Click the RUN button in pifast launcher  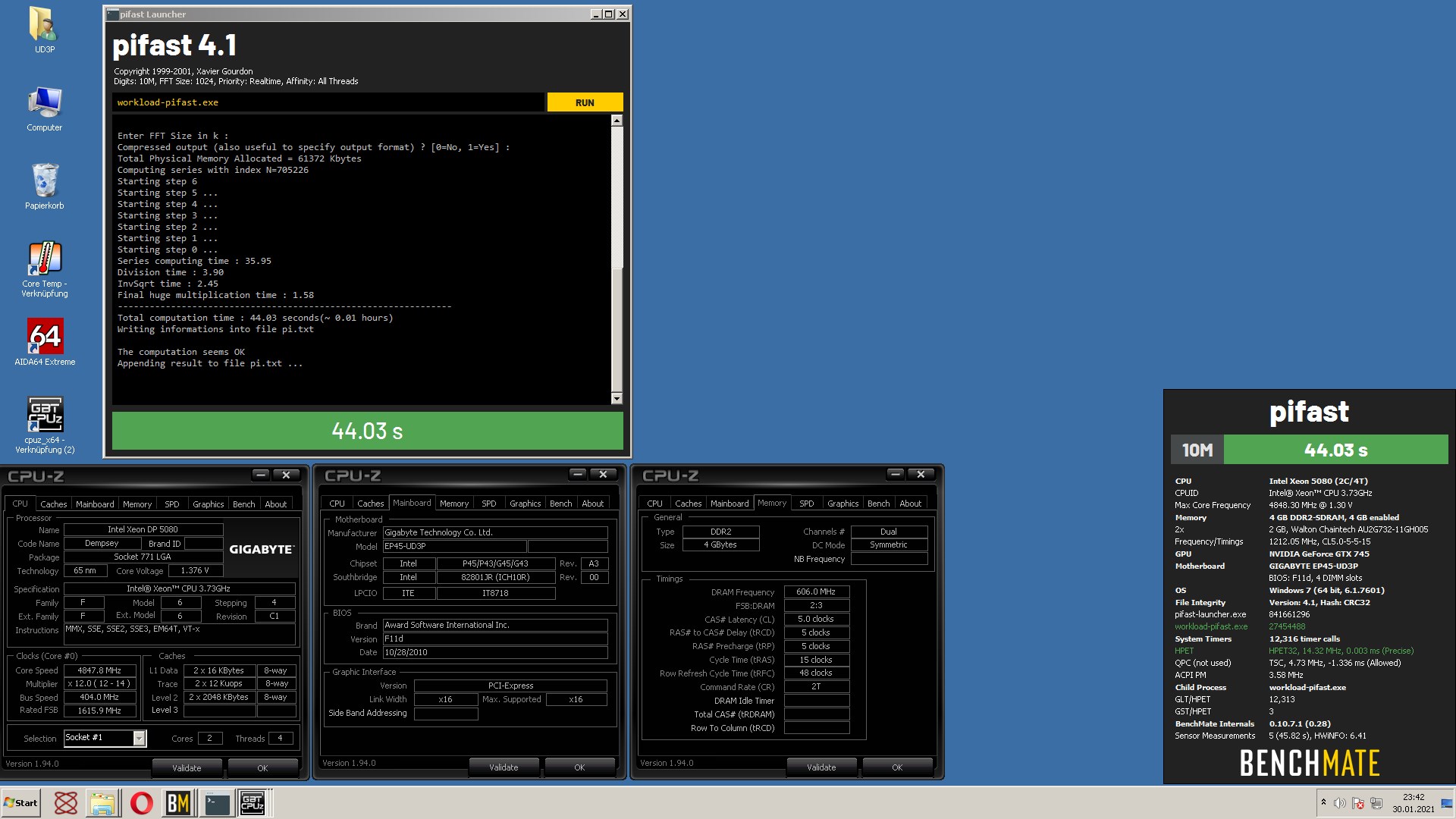(x=585, y=102)
